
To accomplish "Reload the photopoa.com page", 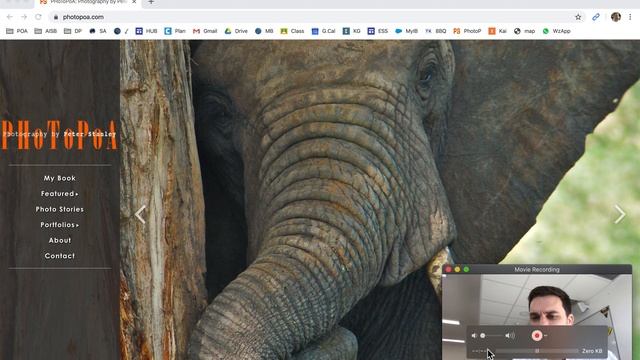I will (38, 17).
